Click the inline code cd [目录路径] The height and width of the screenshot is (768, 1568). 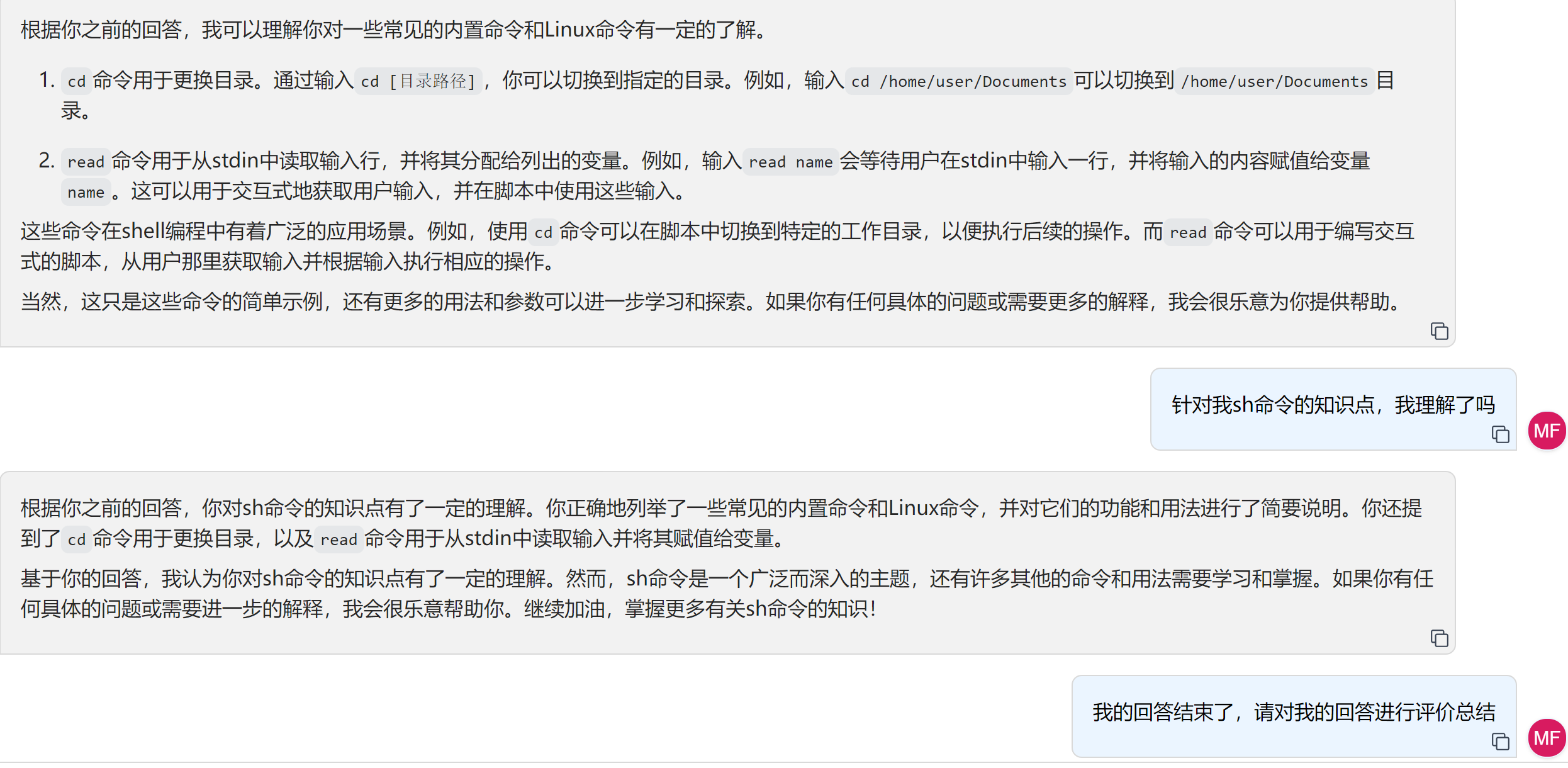[x=418, y=81]
